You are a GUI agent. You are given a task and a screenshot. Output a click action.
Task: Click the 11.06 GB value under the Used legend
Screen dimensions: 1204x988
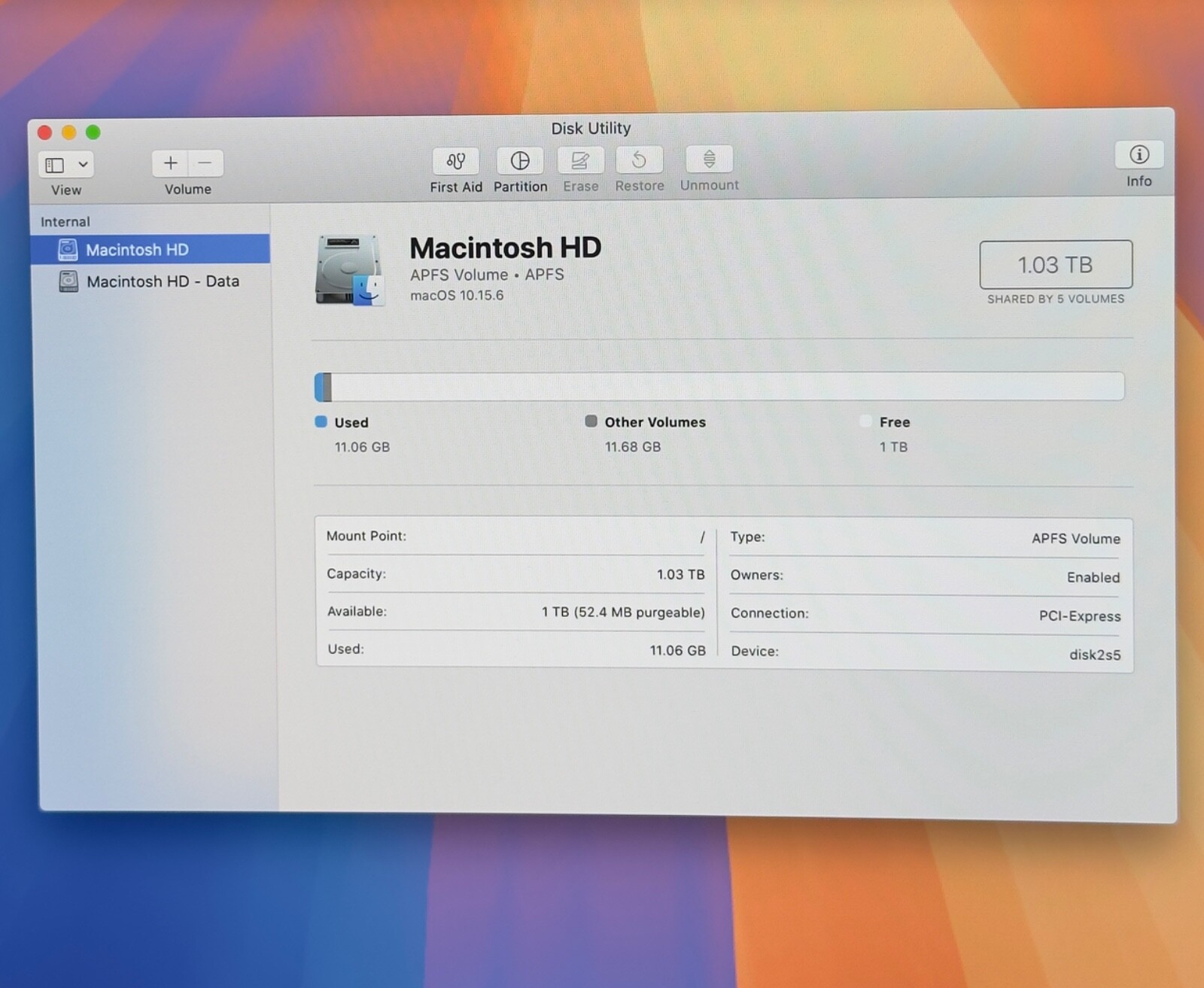coord(362,447)
